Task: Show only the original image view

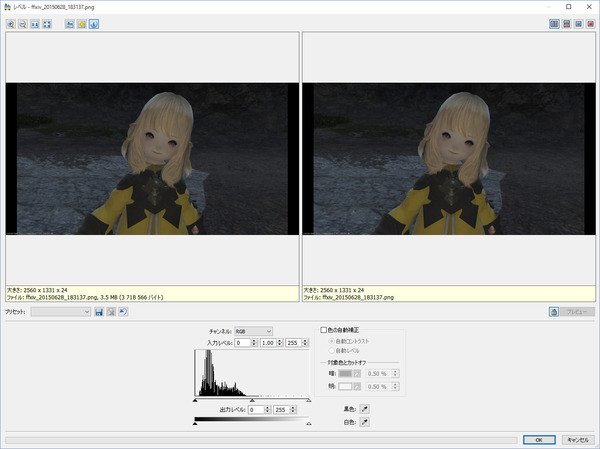Action: (579, 24)
